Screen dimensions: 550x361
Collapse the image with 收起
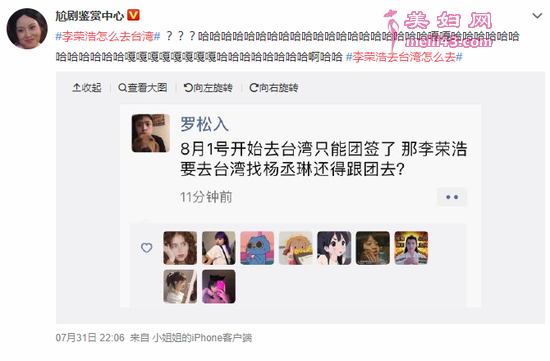87,88
